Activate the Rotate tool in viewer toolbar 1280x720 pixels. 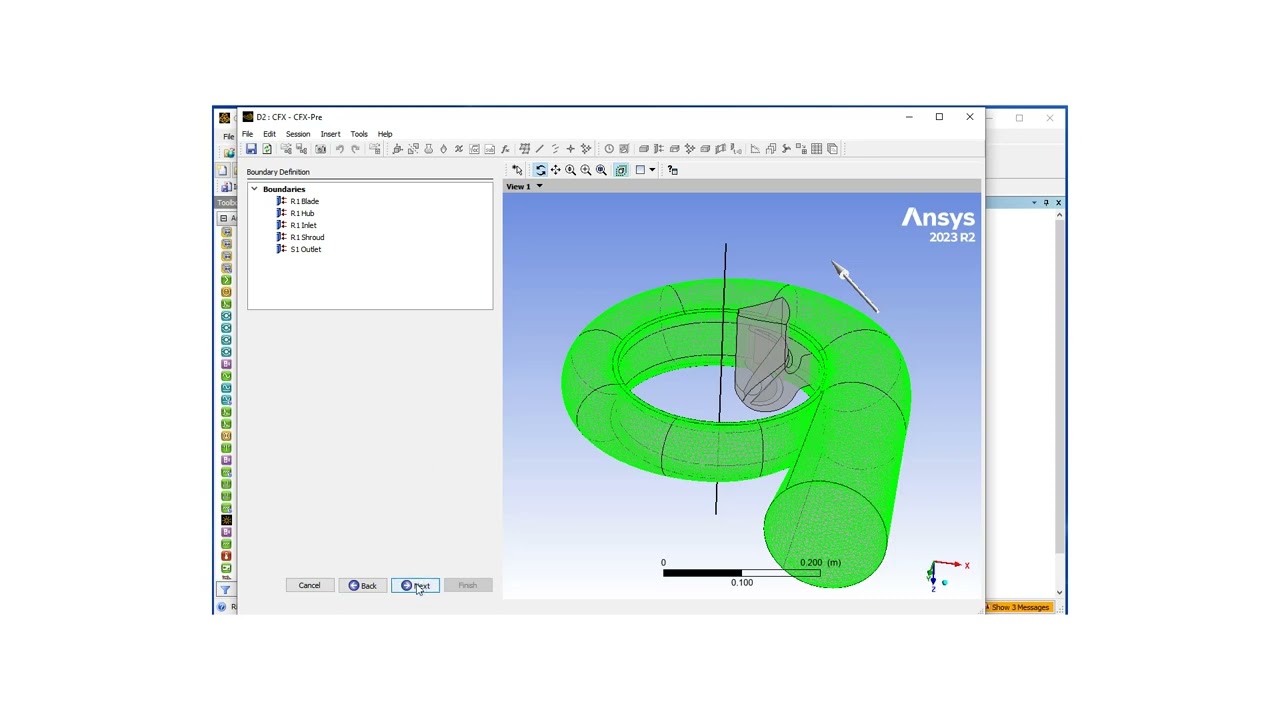coord(540,170)
